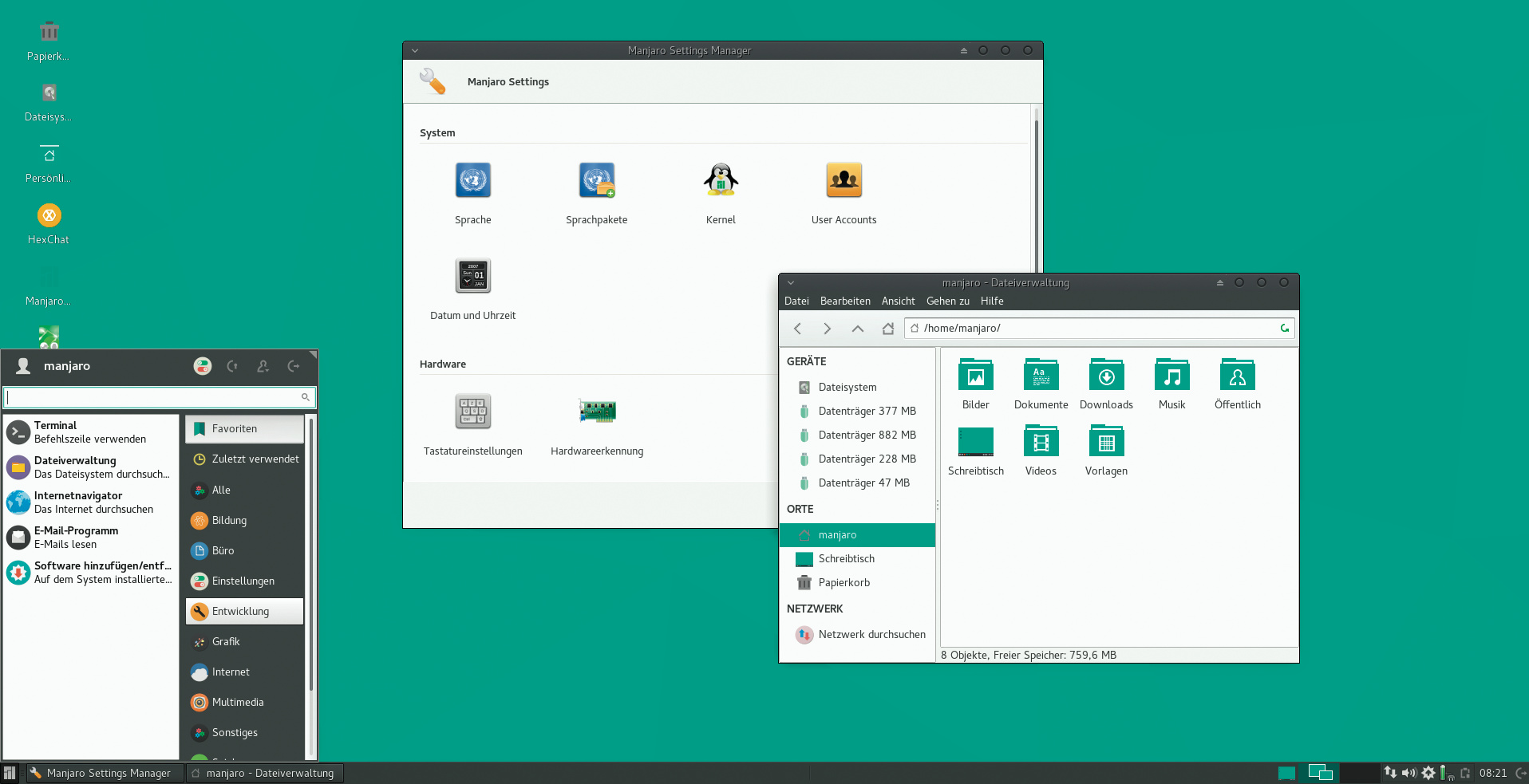Open Hardwareerkennung hardware detection
The height and width of the screenshot is (784, 1529).
597,412
